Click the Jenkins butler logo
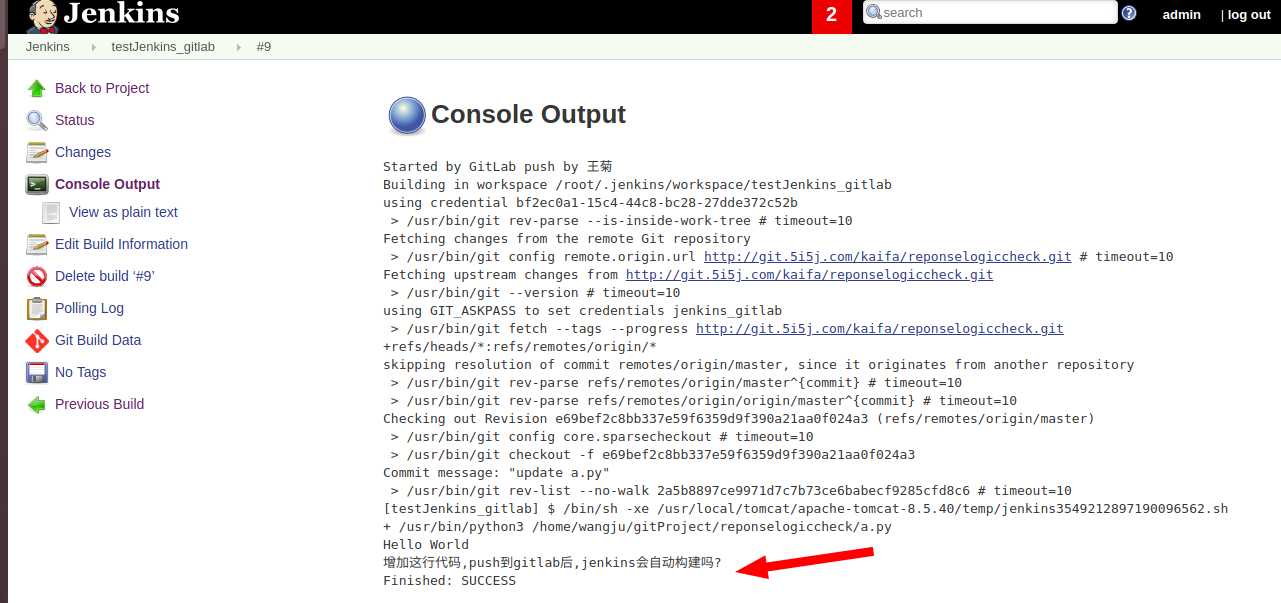This screenshot has height=603, width=1281. click(42, 16)
